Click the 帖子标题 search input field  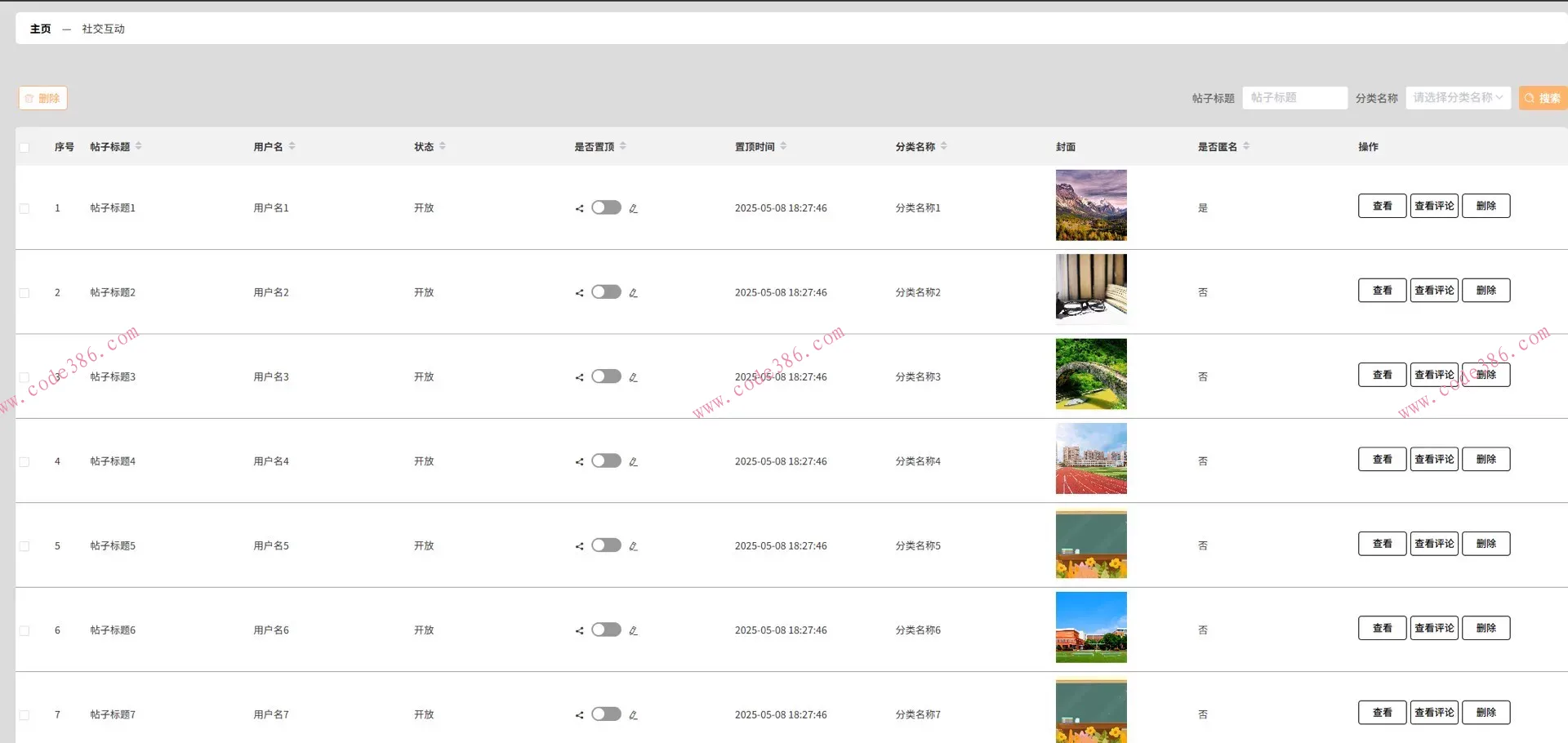(x=1294, y=98)
